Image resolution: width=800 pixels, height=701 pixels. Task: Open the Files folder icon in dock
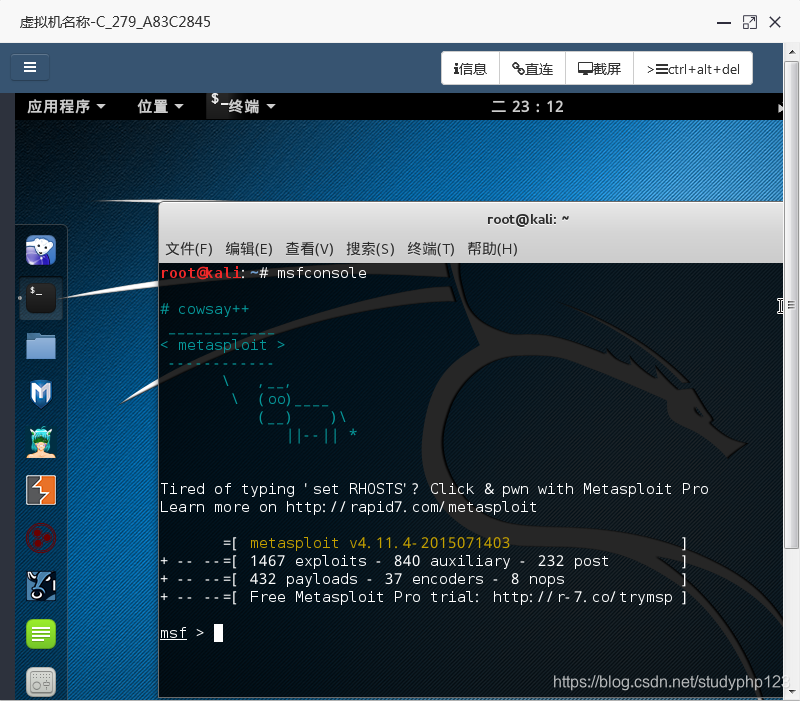click(41, 346)
